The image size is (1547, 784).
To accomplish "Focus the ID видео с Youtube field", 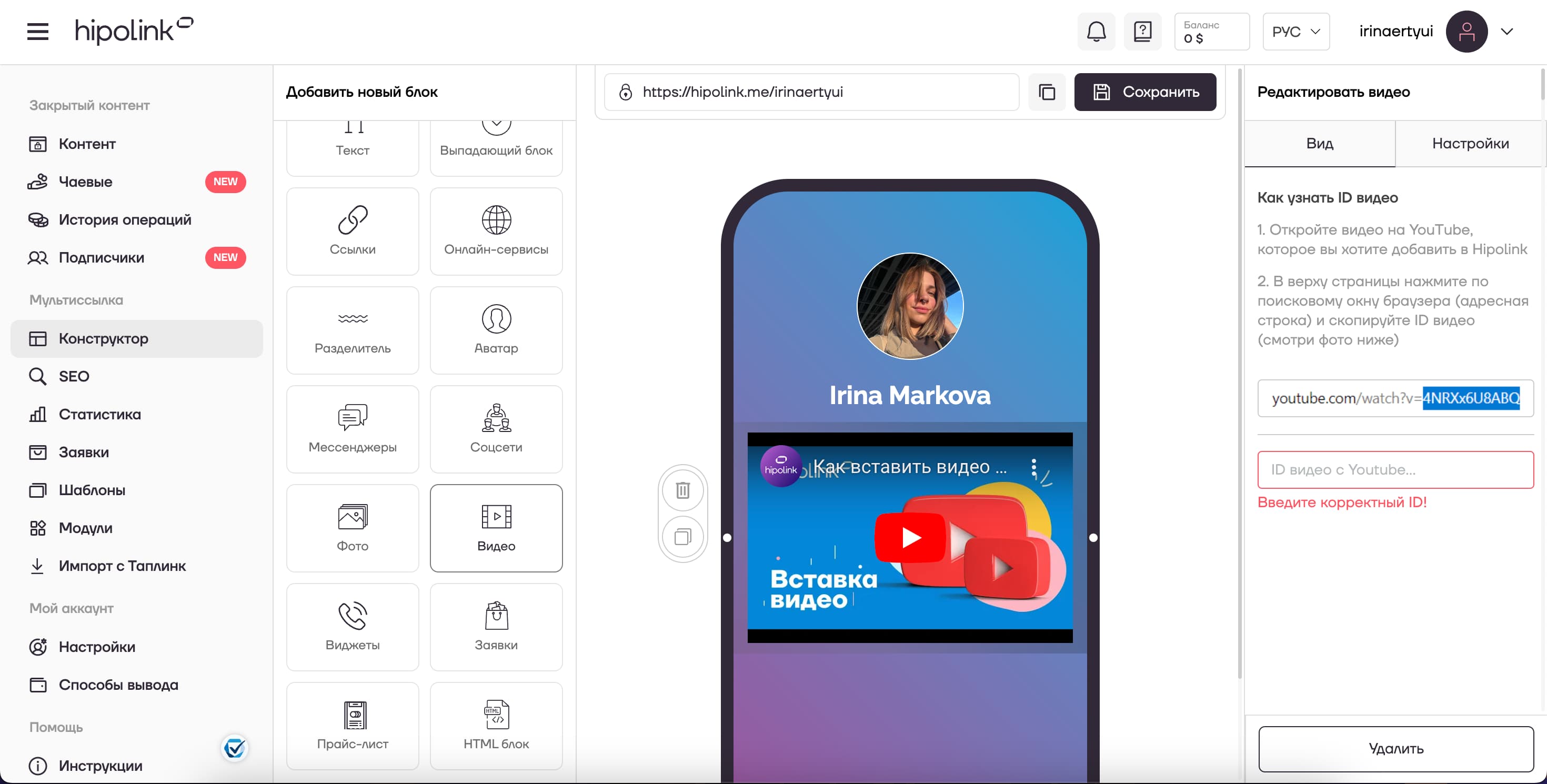I will pyautogui.click(x=1395, y=469).
